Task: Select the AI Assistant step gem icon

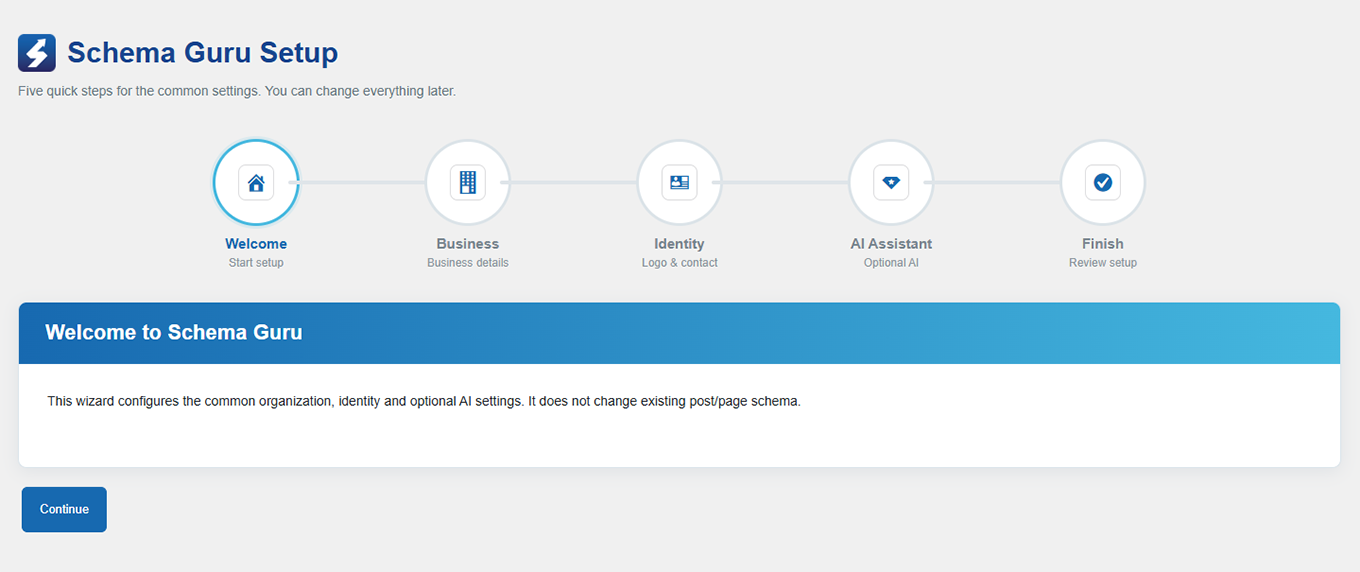Action: (891, 183)
